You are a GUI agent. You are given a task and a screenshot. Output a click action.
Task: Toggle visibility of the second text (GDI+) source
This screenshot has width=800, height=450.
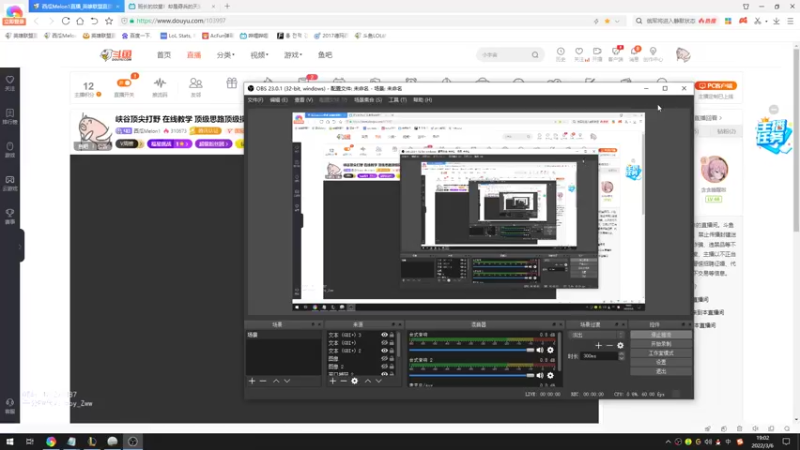point(384,343)
